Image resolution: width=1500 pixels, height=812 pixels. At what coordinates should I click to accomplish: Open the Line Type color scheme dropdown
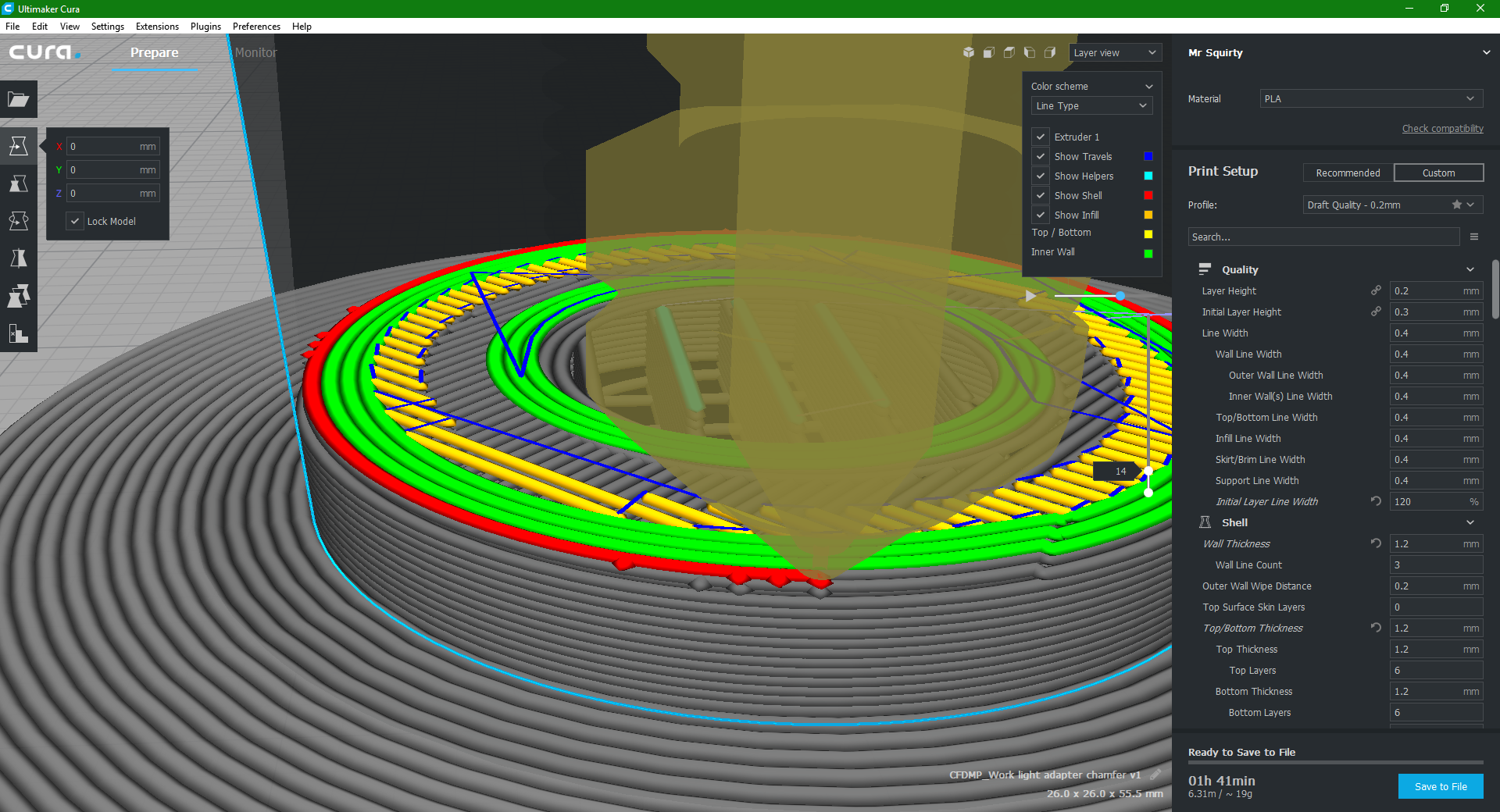tap(1091, 105)
